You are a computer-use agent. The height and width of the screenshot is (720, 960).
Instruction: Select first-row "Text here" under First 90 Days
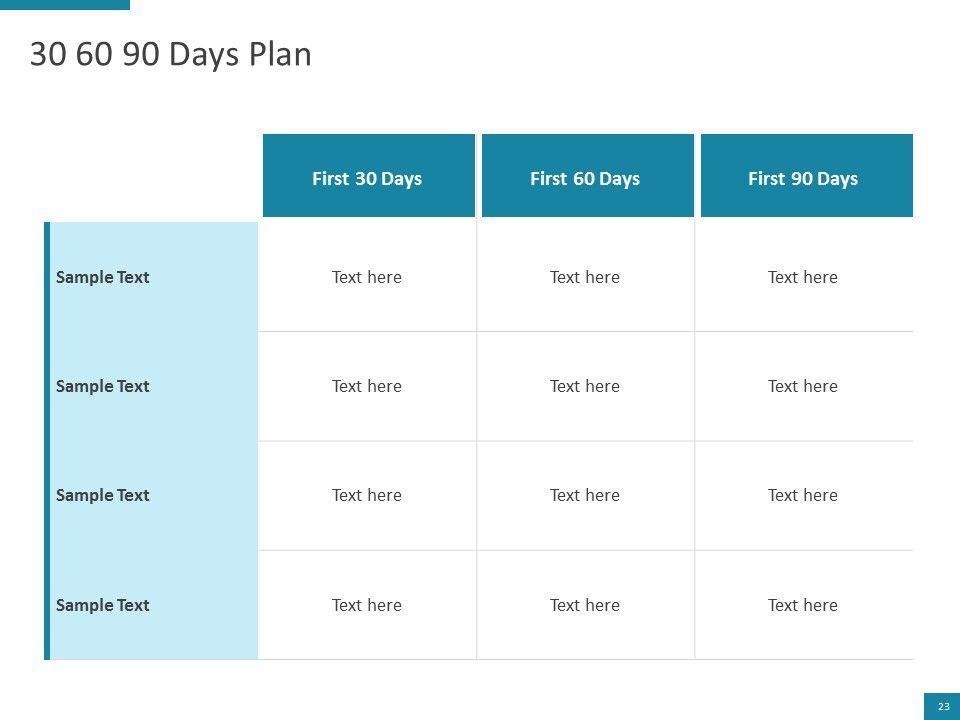click(x=803, y=277)
